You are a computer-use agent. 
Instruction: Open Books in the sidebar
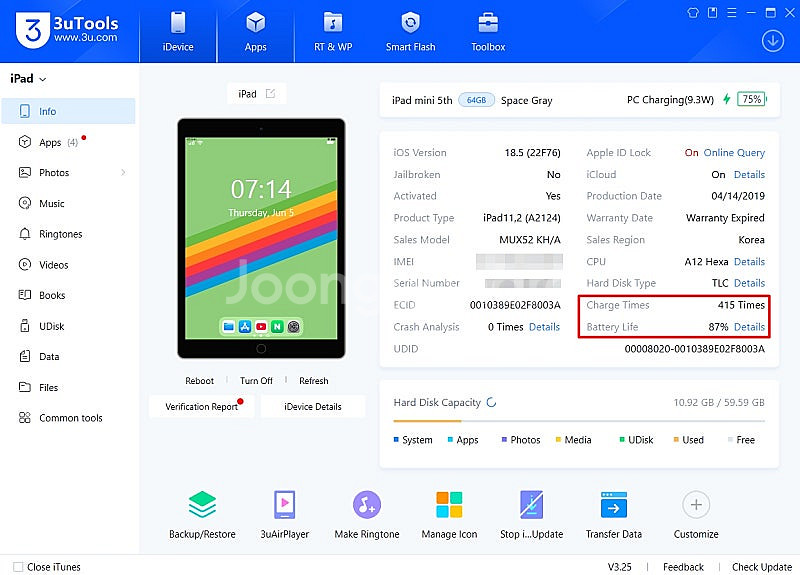[68, 295]
